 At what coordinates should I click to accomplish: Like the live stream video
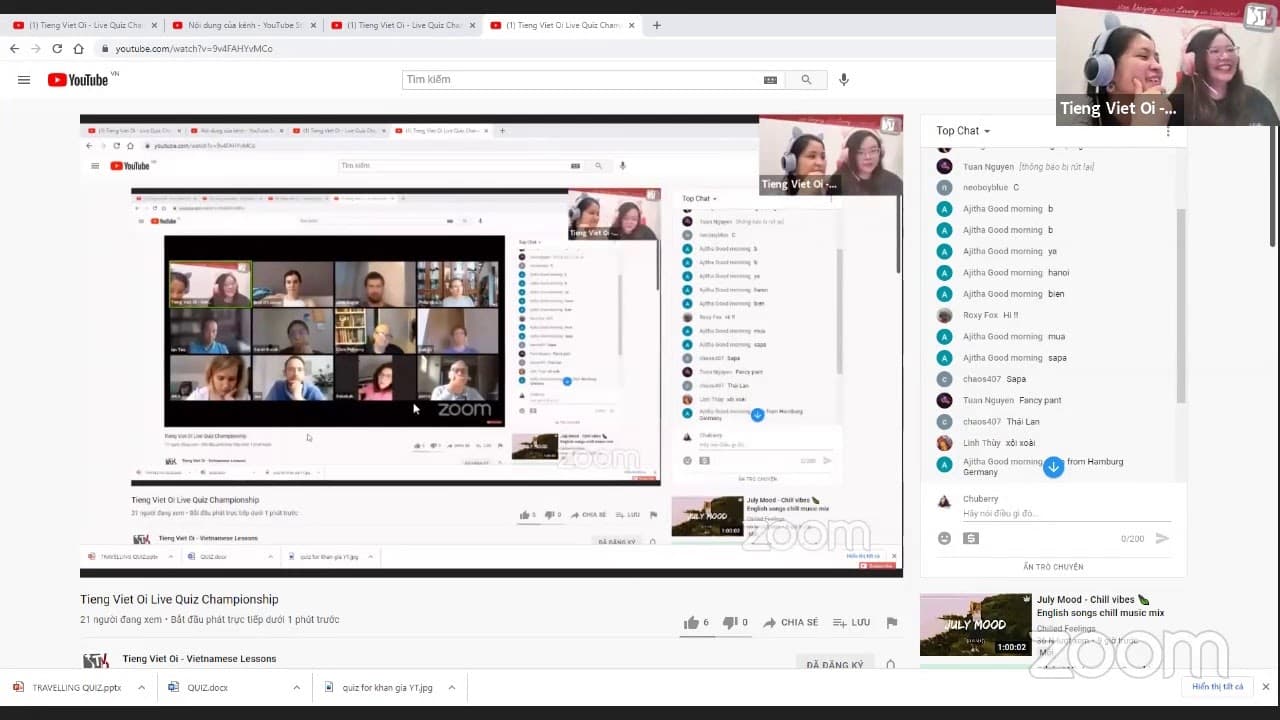[697, 622]
